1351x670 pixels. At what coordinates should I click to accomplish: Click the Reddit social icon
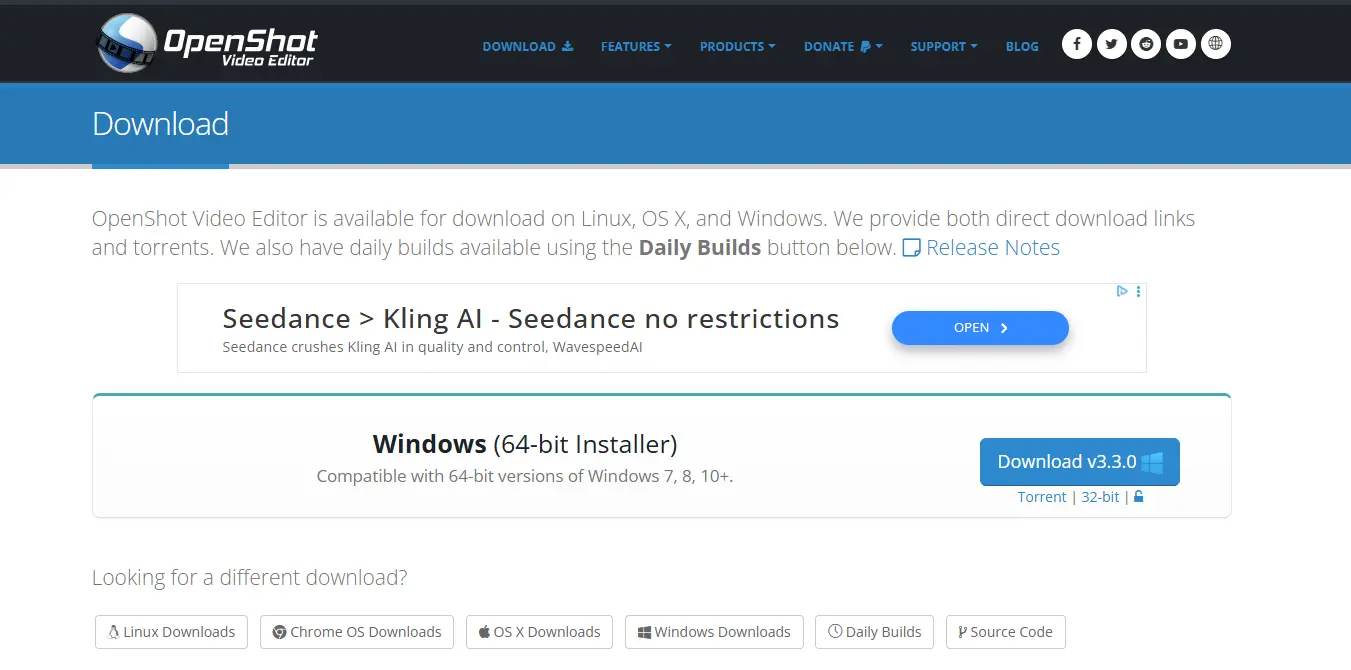(1146, 44)
